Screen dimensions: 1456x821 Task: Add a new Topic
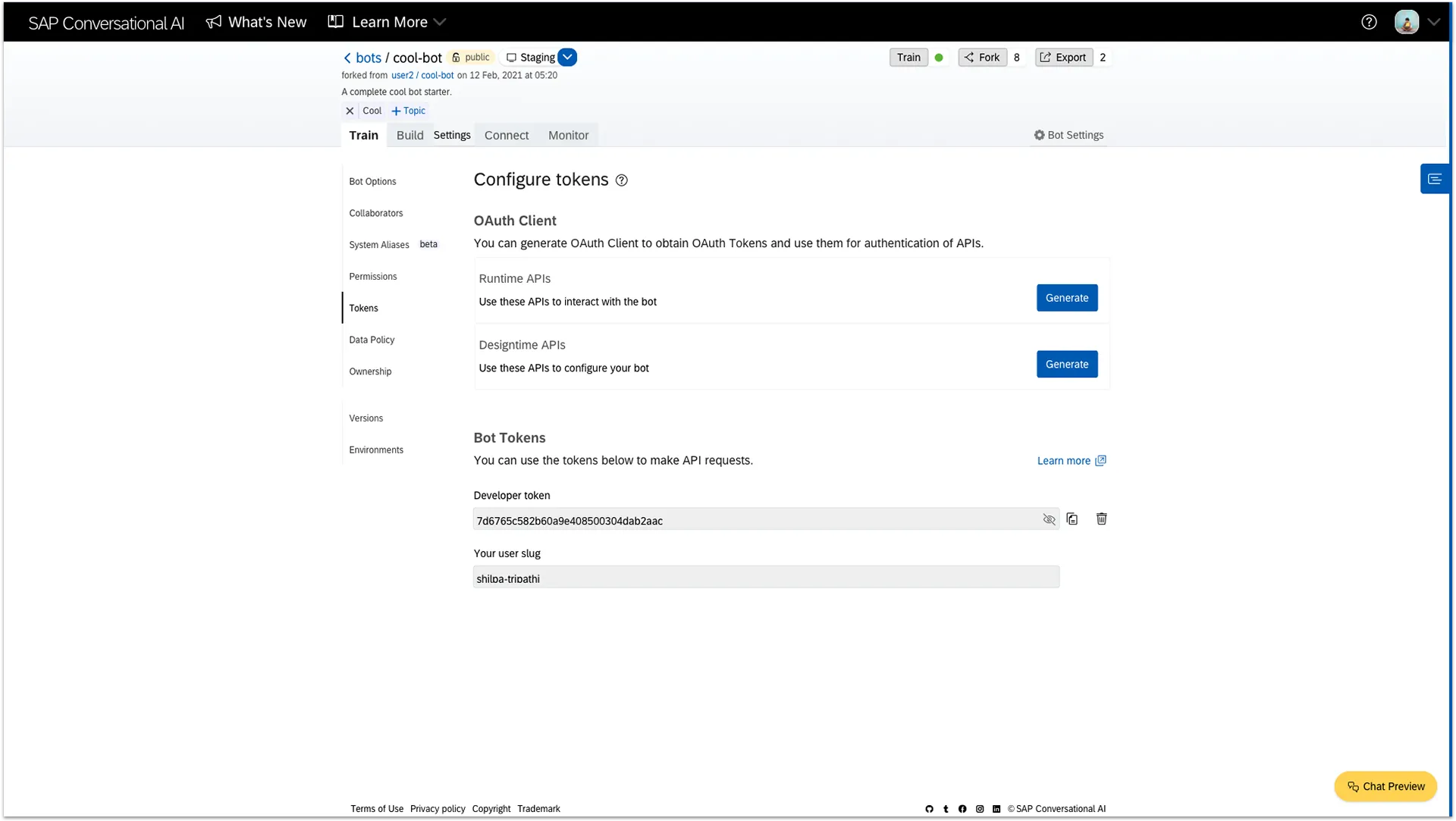[408, 111]
